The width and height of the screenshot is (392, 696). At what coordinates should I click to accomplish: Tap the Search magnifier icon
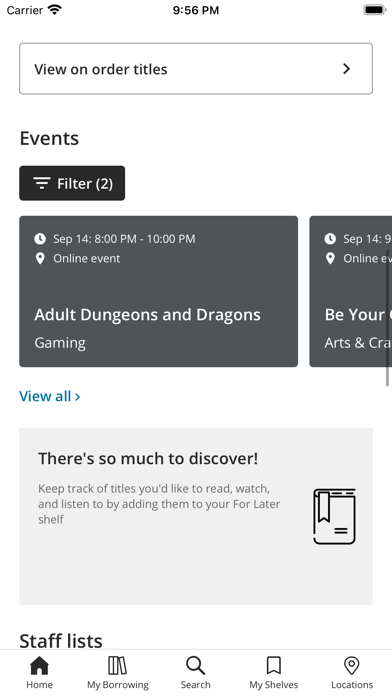click(x=195, y=665)
